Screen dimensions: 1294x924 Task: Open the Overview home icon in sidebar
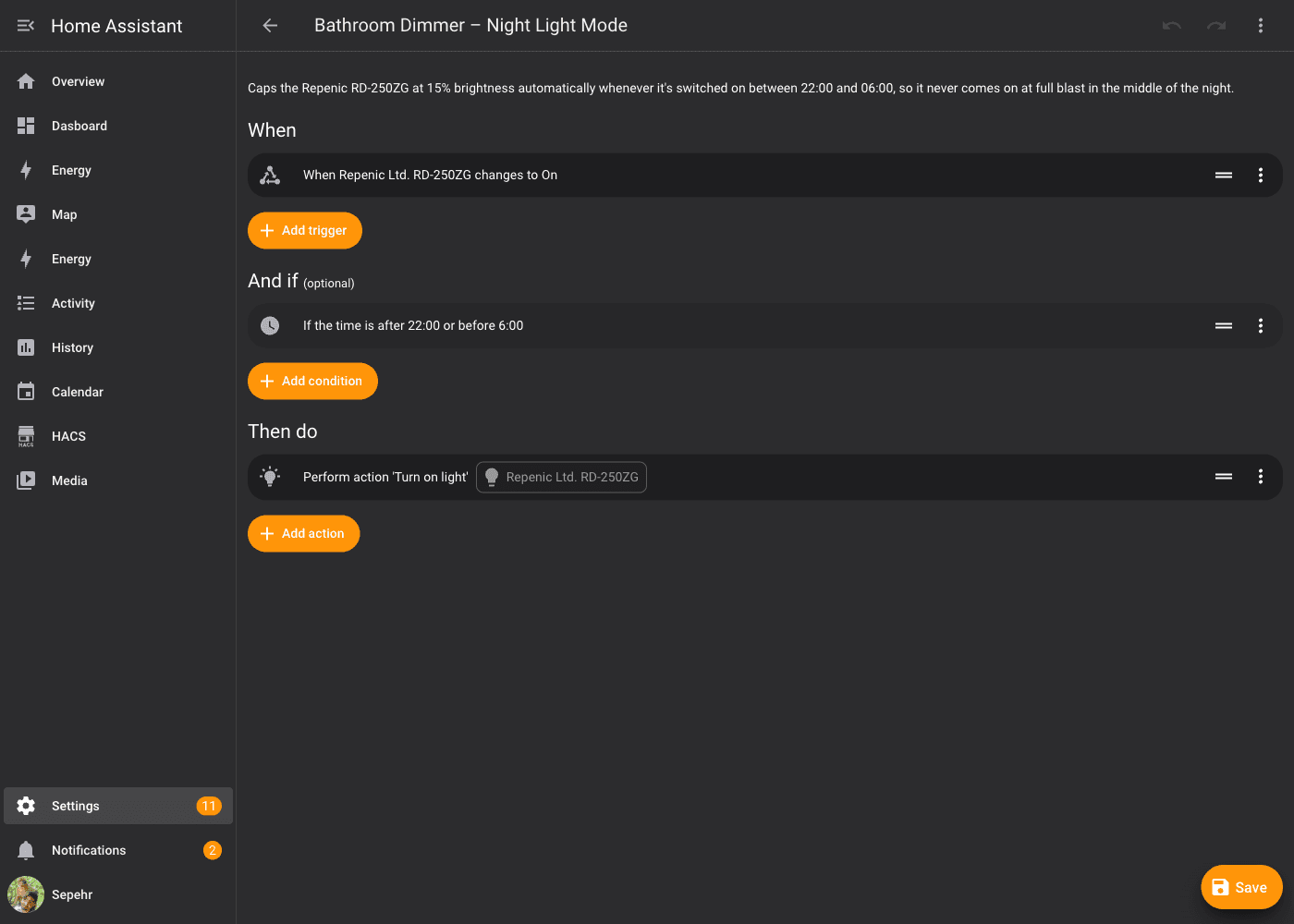tap(26, 81)
